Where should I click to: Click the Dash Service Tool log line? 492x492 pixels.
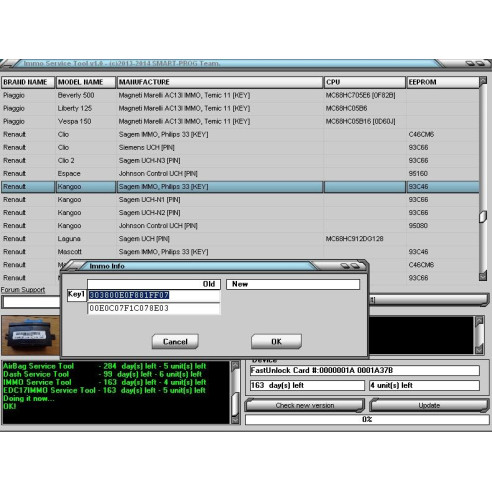pyautogui.click(x=103, y=374)
